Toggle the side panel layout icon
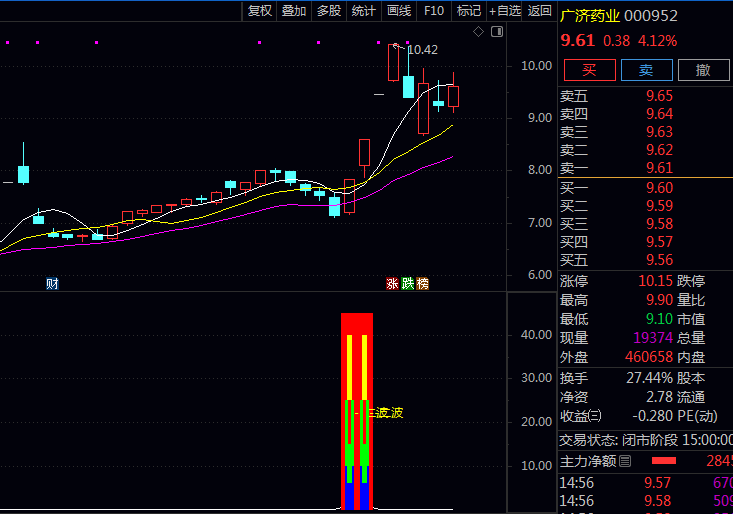Screen dimensions: 733x514 pos(497,32)
